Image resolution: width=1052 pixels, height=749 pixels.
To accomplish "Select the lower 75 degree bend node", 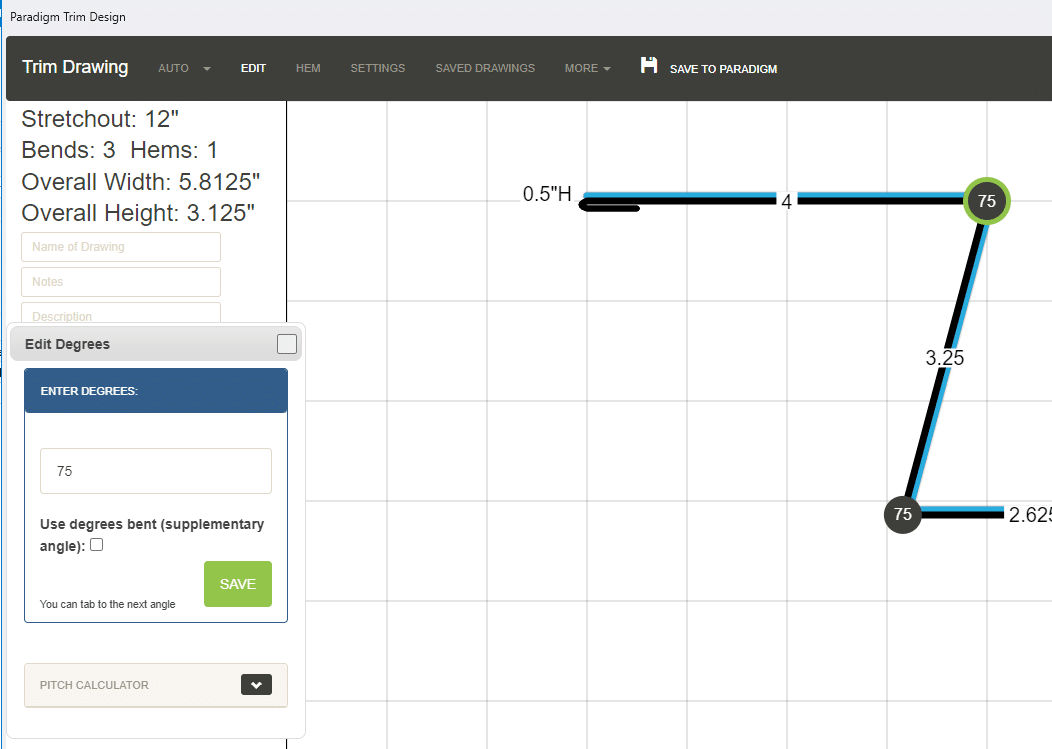I will (x=902, y=515).
